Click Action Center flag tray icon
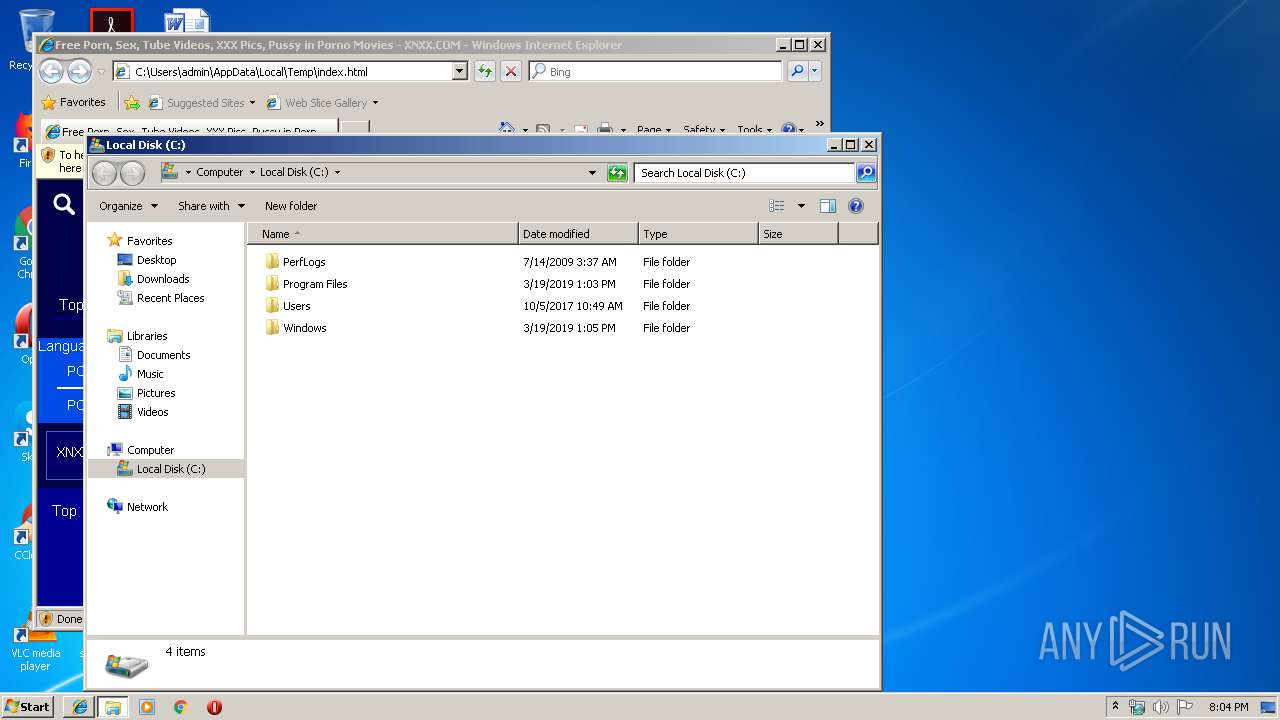 pyautogui.click(x=1185, y=707)
